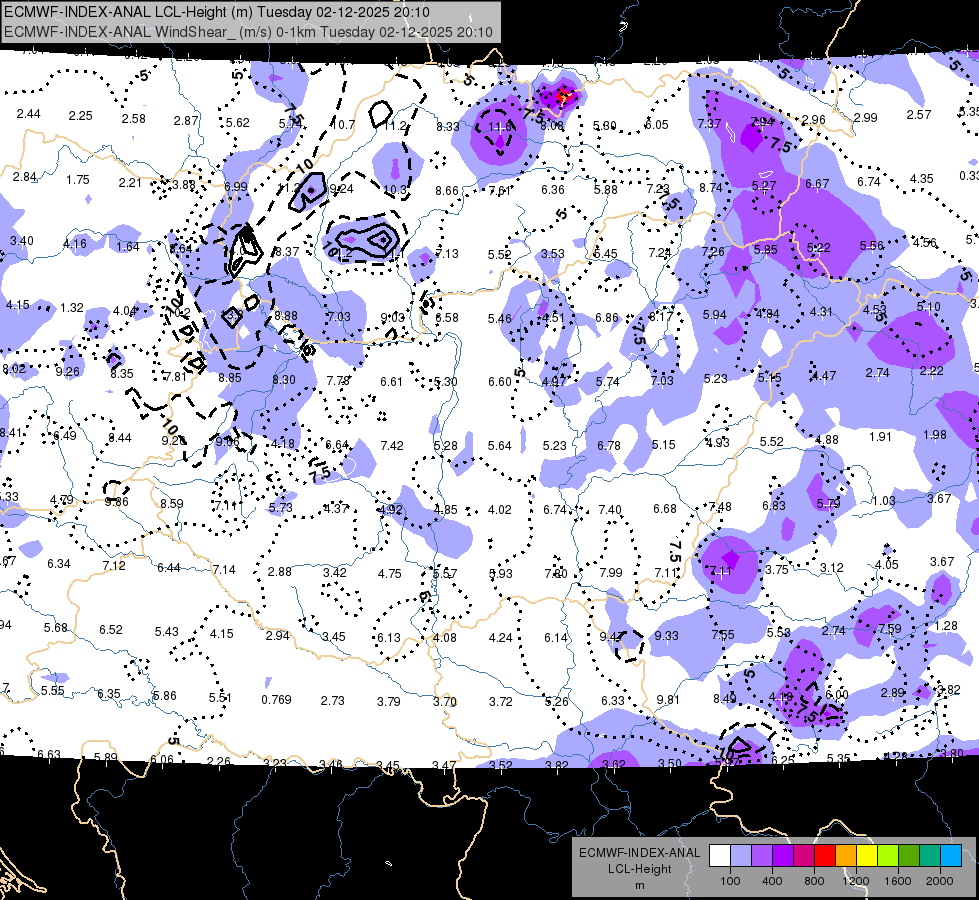979x900 pixels.
Task: Click the dark green legend swatch
Action: pyautogui.click(x=909, y=856)
